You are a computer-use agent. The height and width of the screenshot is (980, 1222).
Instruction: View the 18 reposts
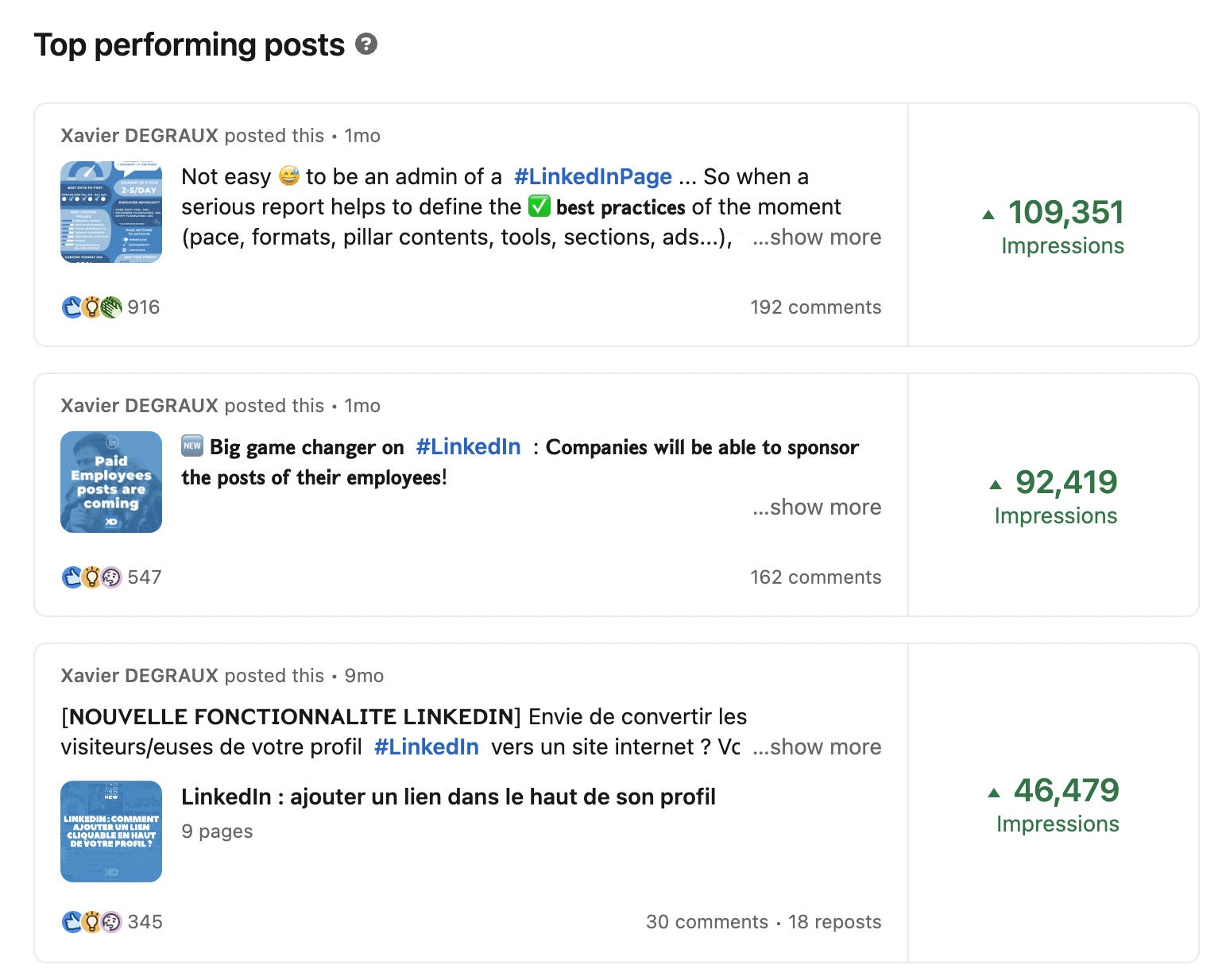point(835,922)
